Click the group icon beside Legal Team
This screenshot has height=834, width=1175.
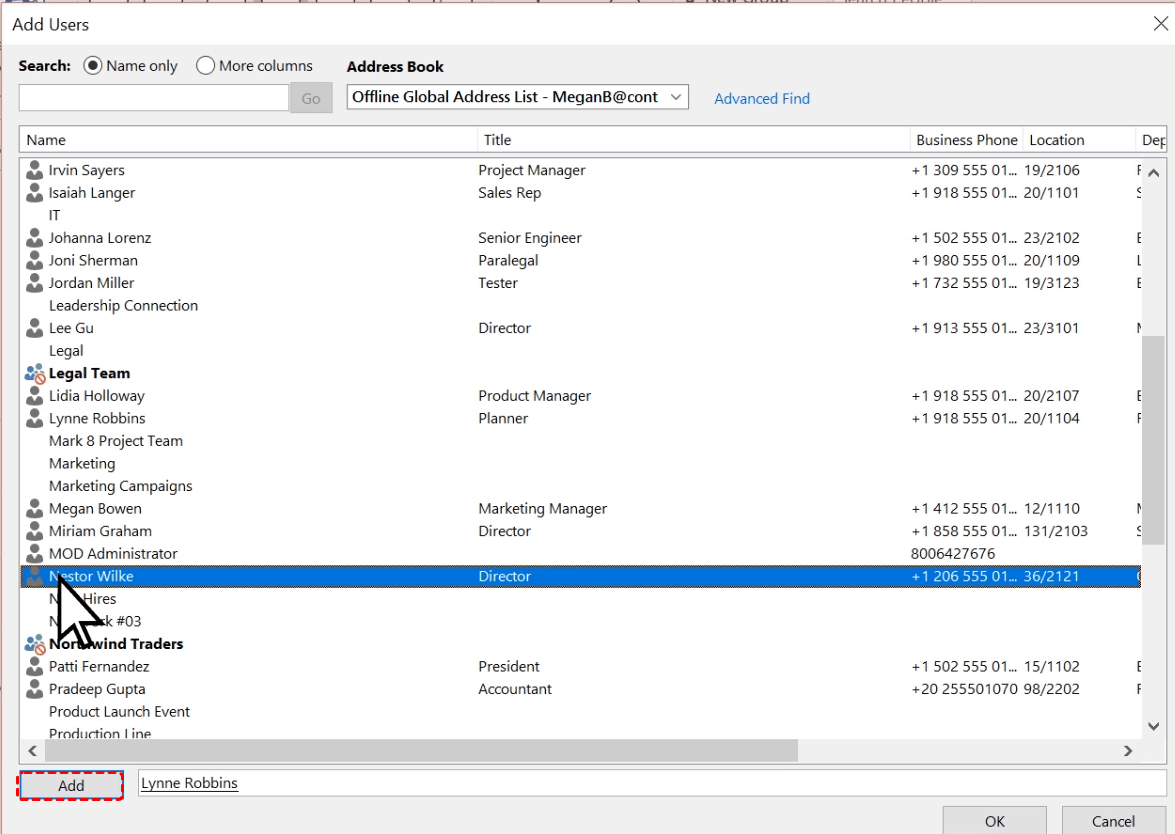click(x=35, y=374)
